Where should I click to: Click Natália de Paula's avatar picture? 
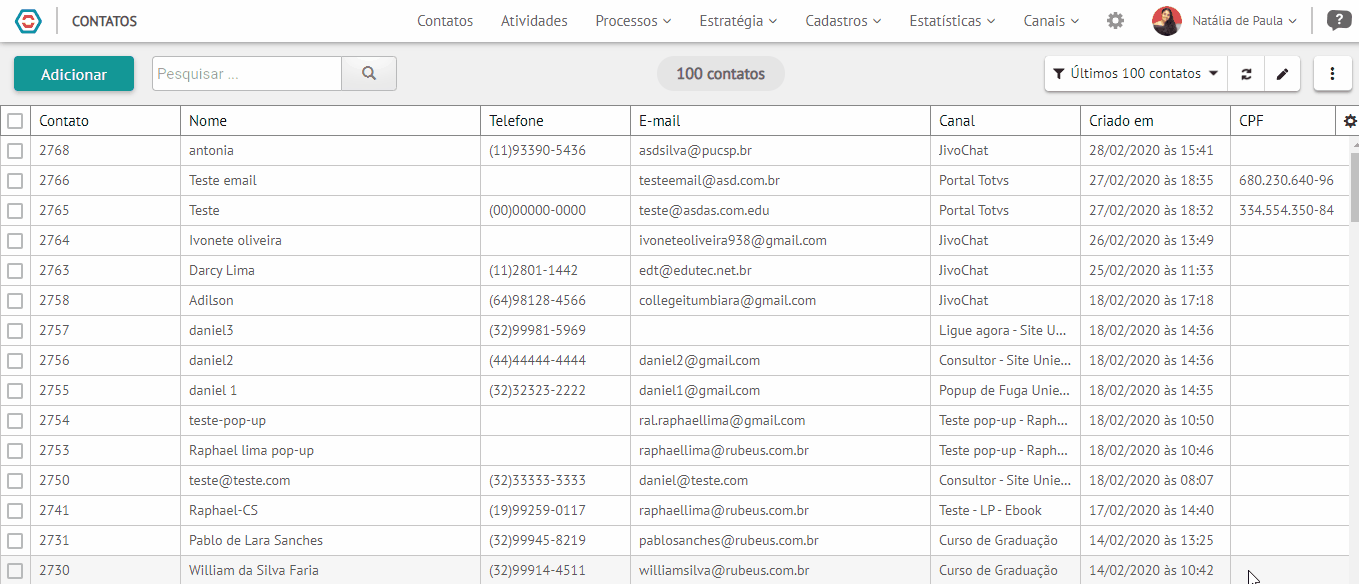[x=1167, y=21]
